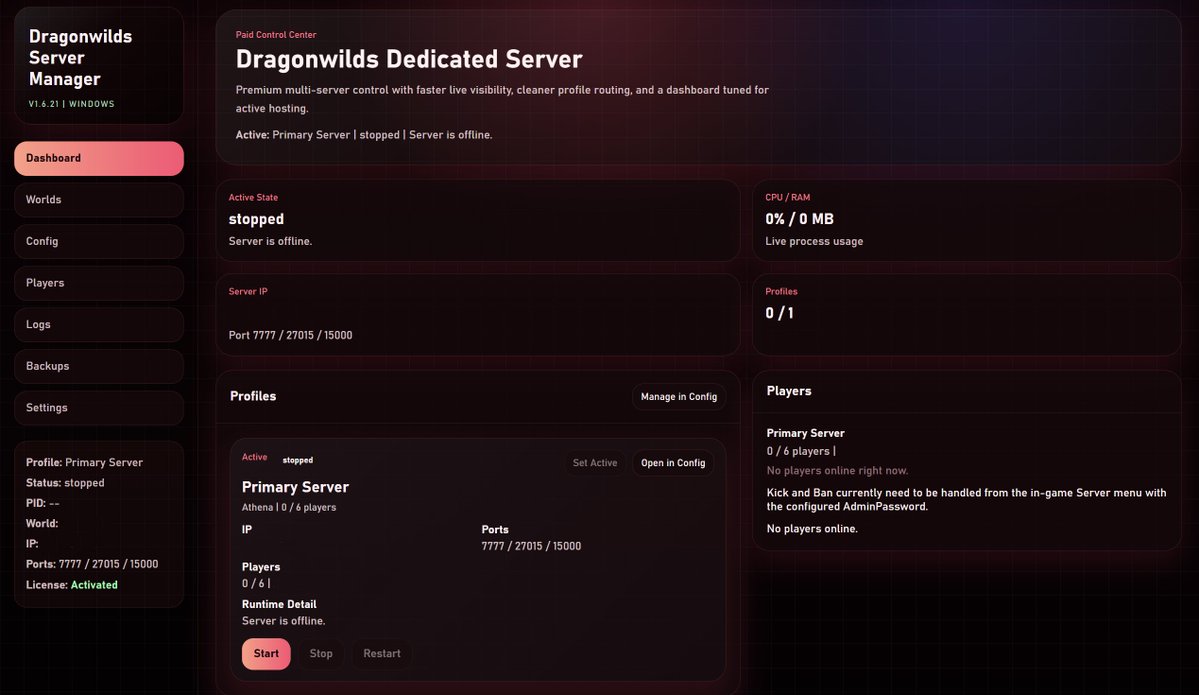Click the Kick and Ban notice text
This screenshot has width=1199, height=695.
click(967, 500)
